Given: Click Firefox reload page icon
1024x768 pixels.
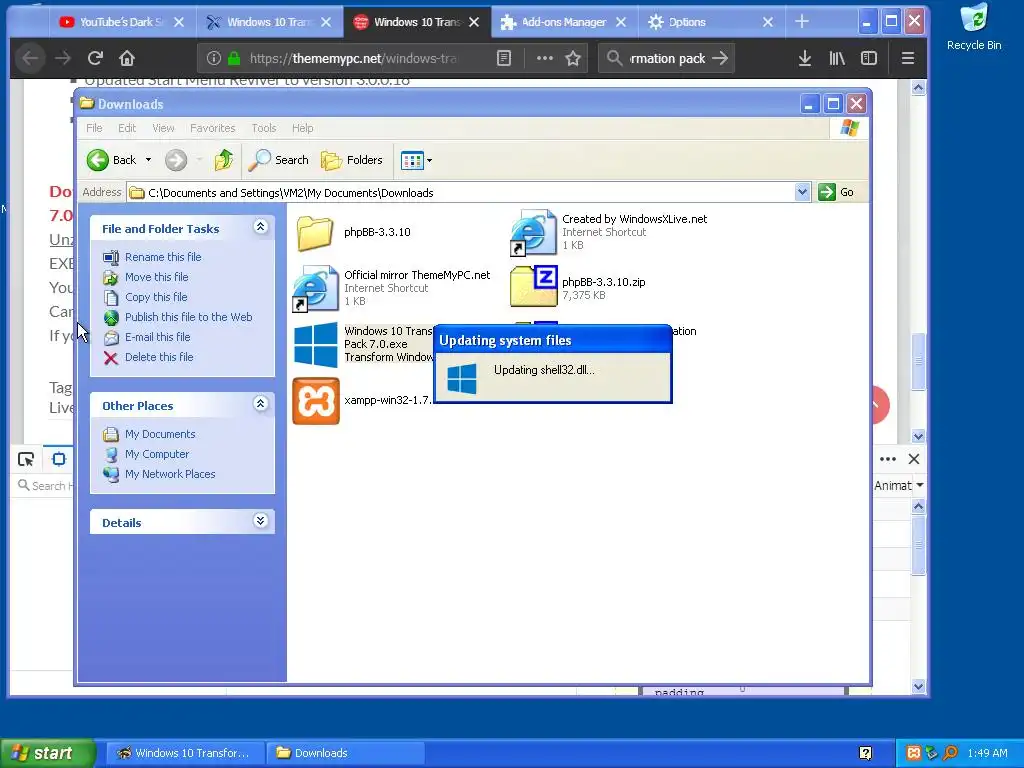Looking at the screenshot, I should 95,58.
